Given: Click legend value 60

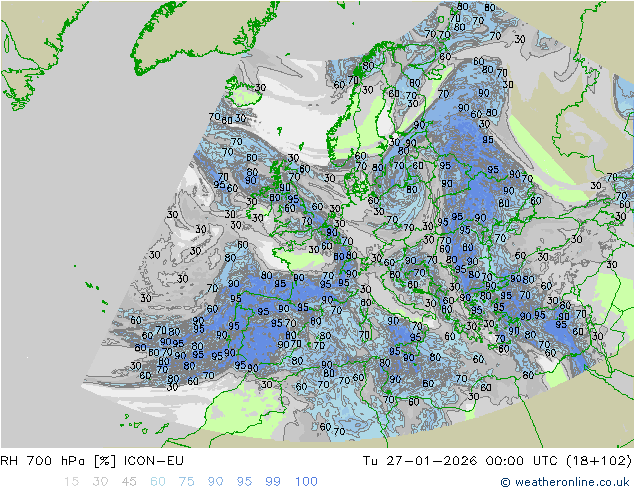Looking at the screenshot, I should click(x=158, y=482).
